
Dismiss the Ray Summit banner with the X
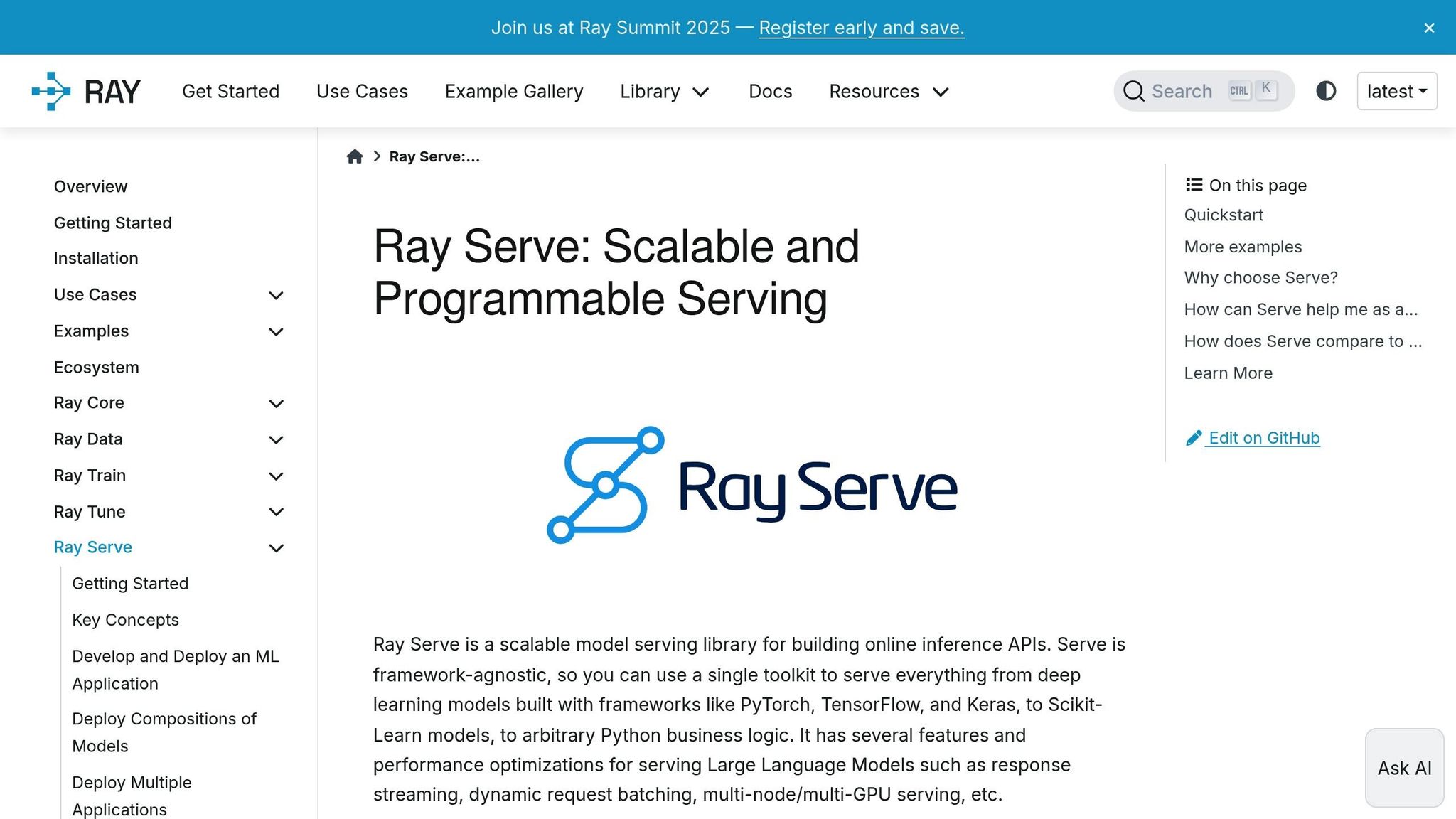(x=1429, y=28)
